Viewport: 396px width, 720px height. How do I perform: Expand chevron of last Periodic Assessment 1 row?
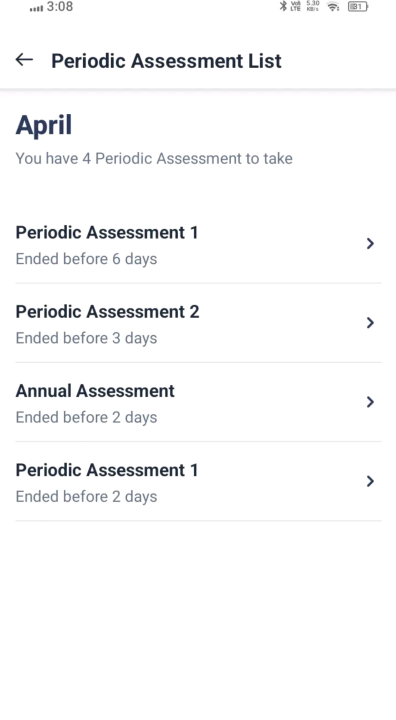370,481
